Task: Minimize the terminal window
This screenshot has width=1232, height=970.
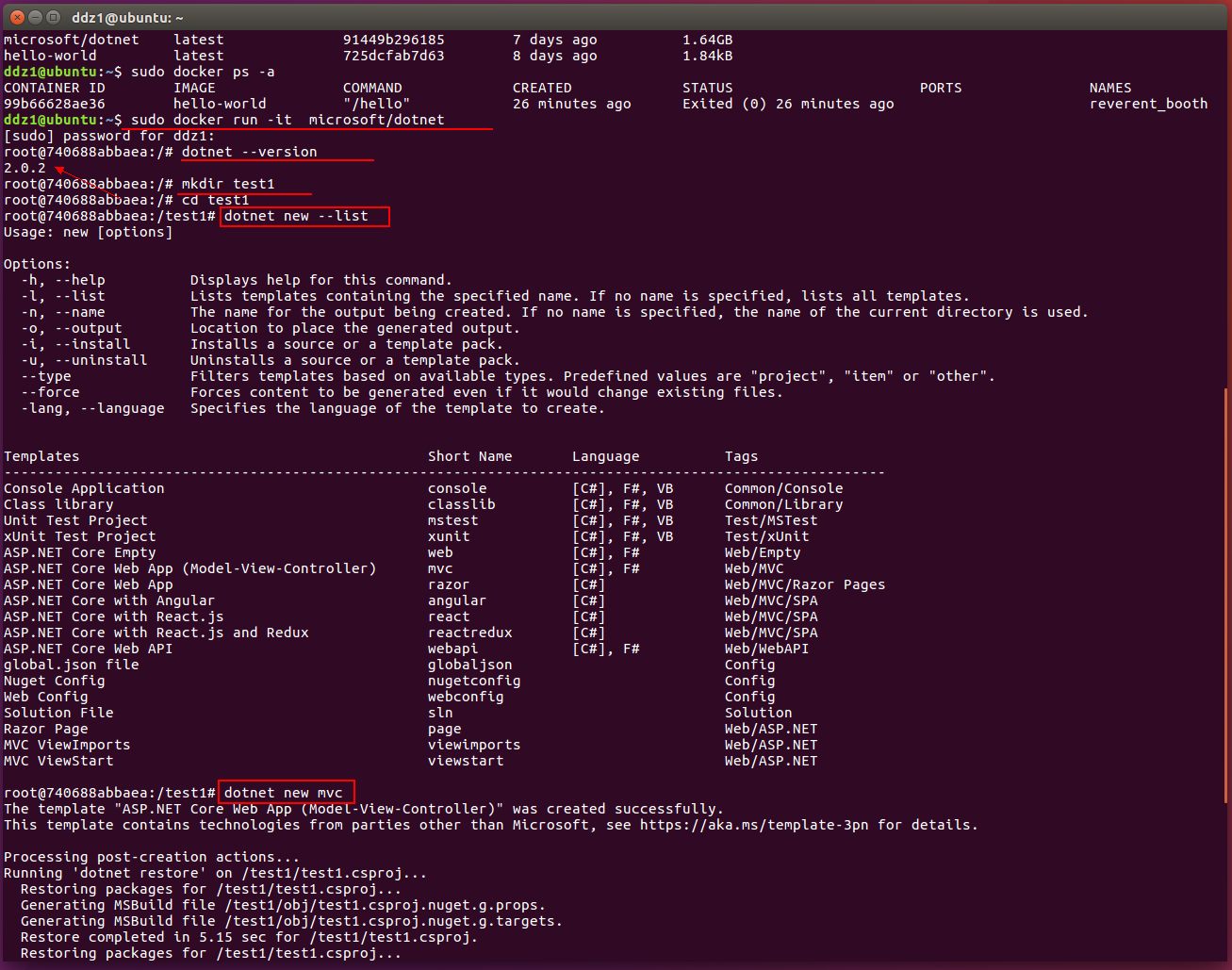Action: click(36, 17)
